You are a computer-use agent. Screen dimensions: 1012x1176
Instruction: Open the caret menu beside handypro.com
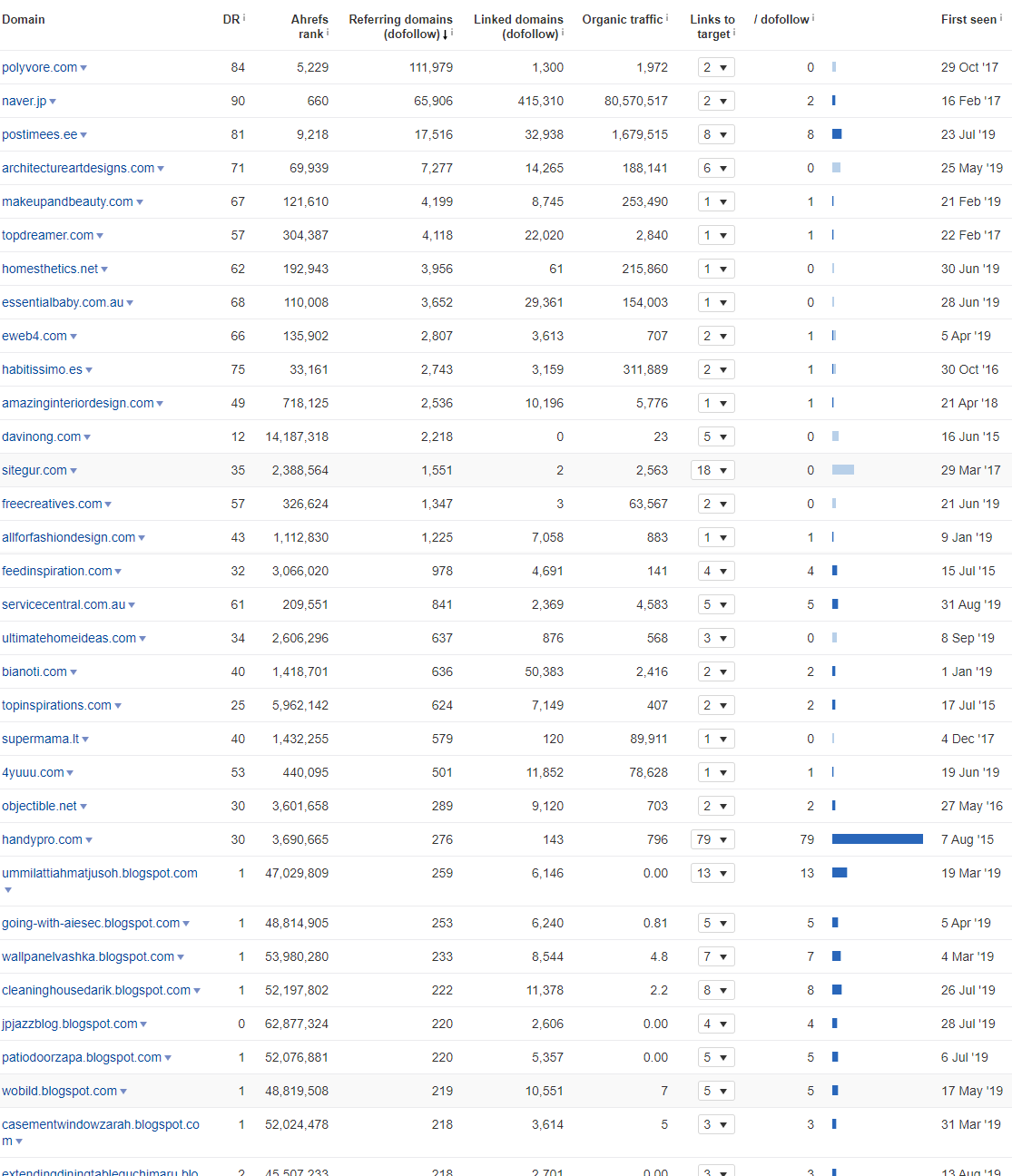(x=89, y=840)
